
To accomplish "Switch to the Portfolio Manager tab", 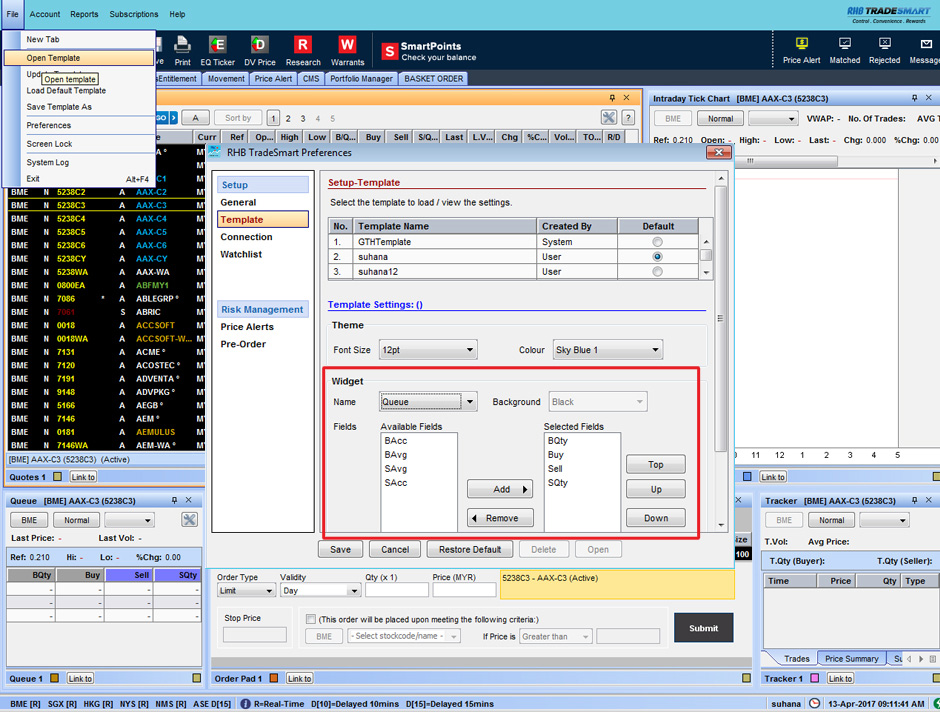I will click(362, 79).
